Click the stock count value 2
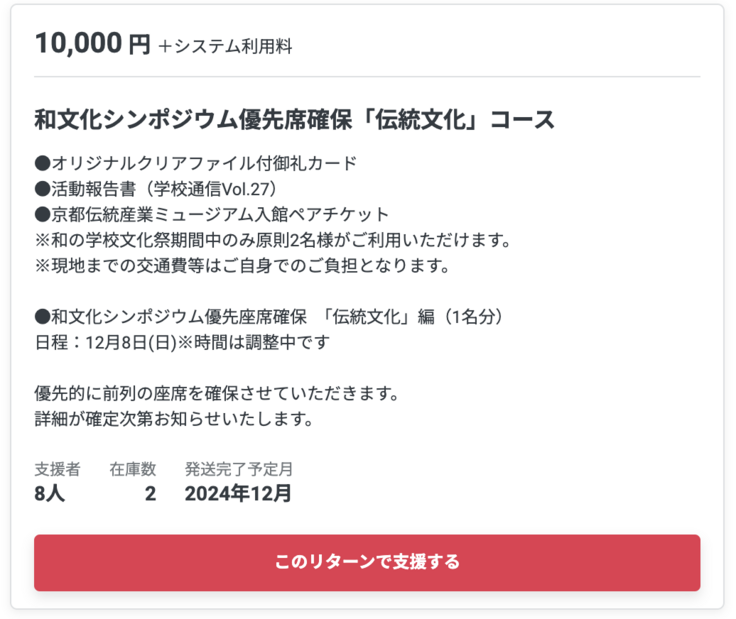The width and height of the screenshot is (736, 619). 150,493
